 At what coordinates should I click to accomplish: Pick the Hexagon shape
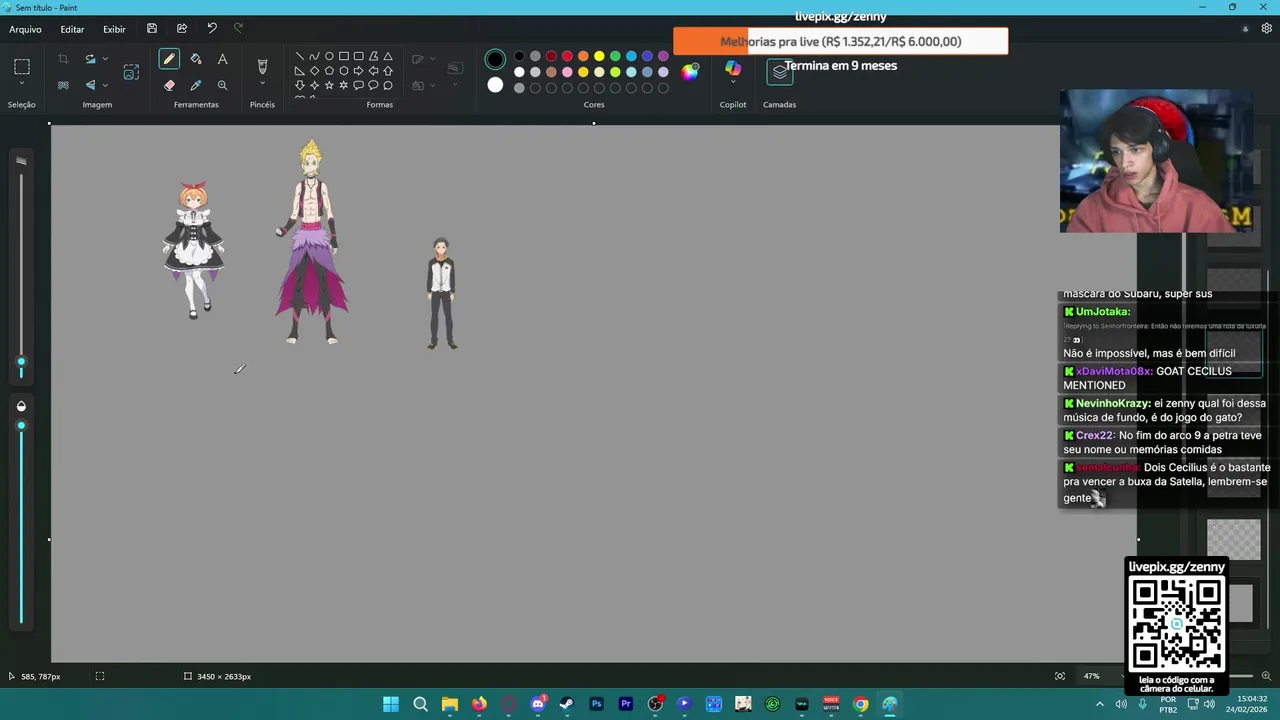click(344, 71)
